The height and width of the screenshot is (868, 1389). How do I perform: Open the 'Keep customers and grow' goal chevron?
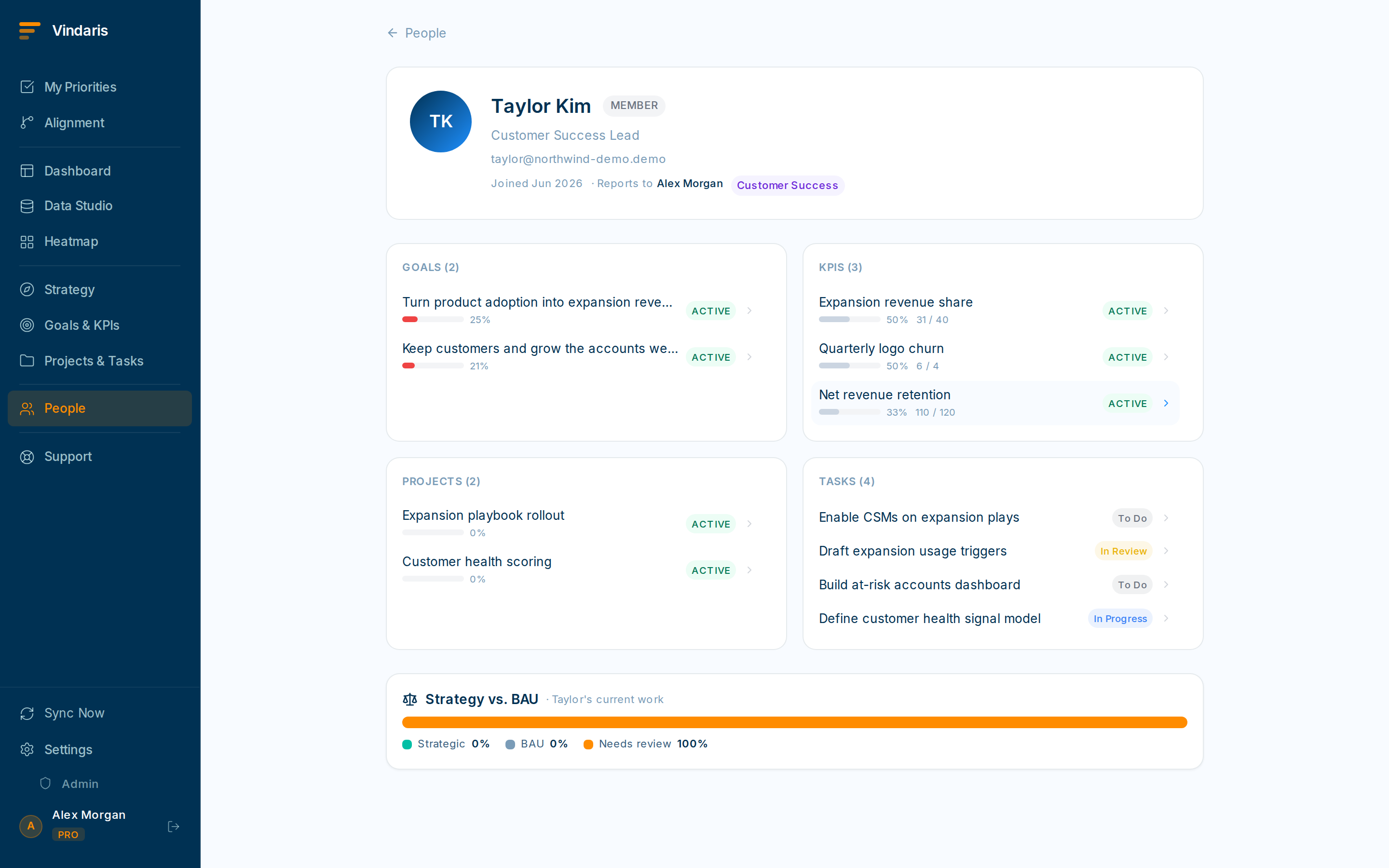tap(749, 357)
